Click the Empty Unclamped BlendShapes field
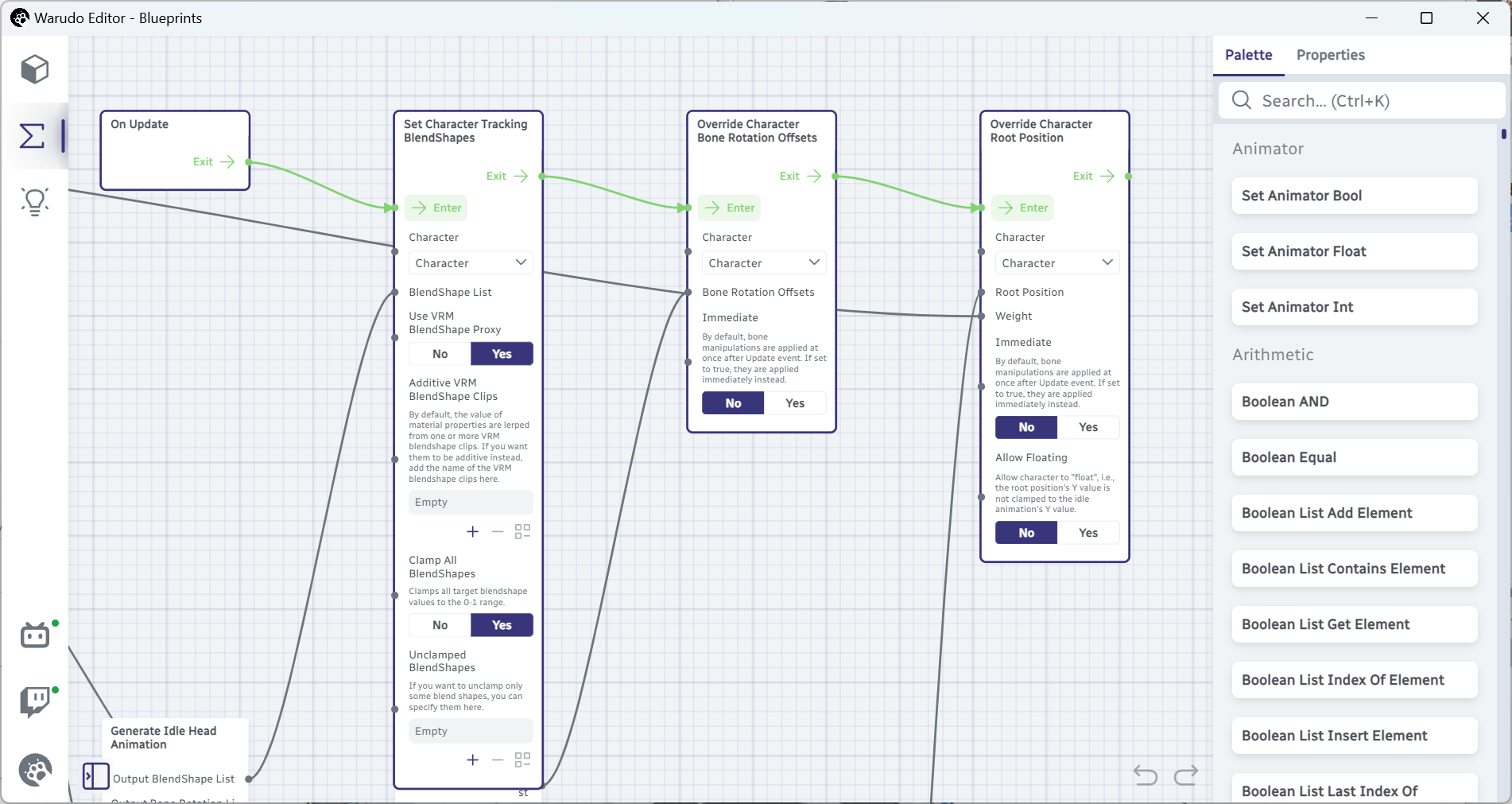1512x804 pixels. (x=471, y=731)
